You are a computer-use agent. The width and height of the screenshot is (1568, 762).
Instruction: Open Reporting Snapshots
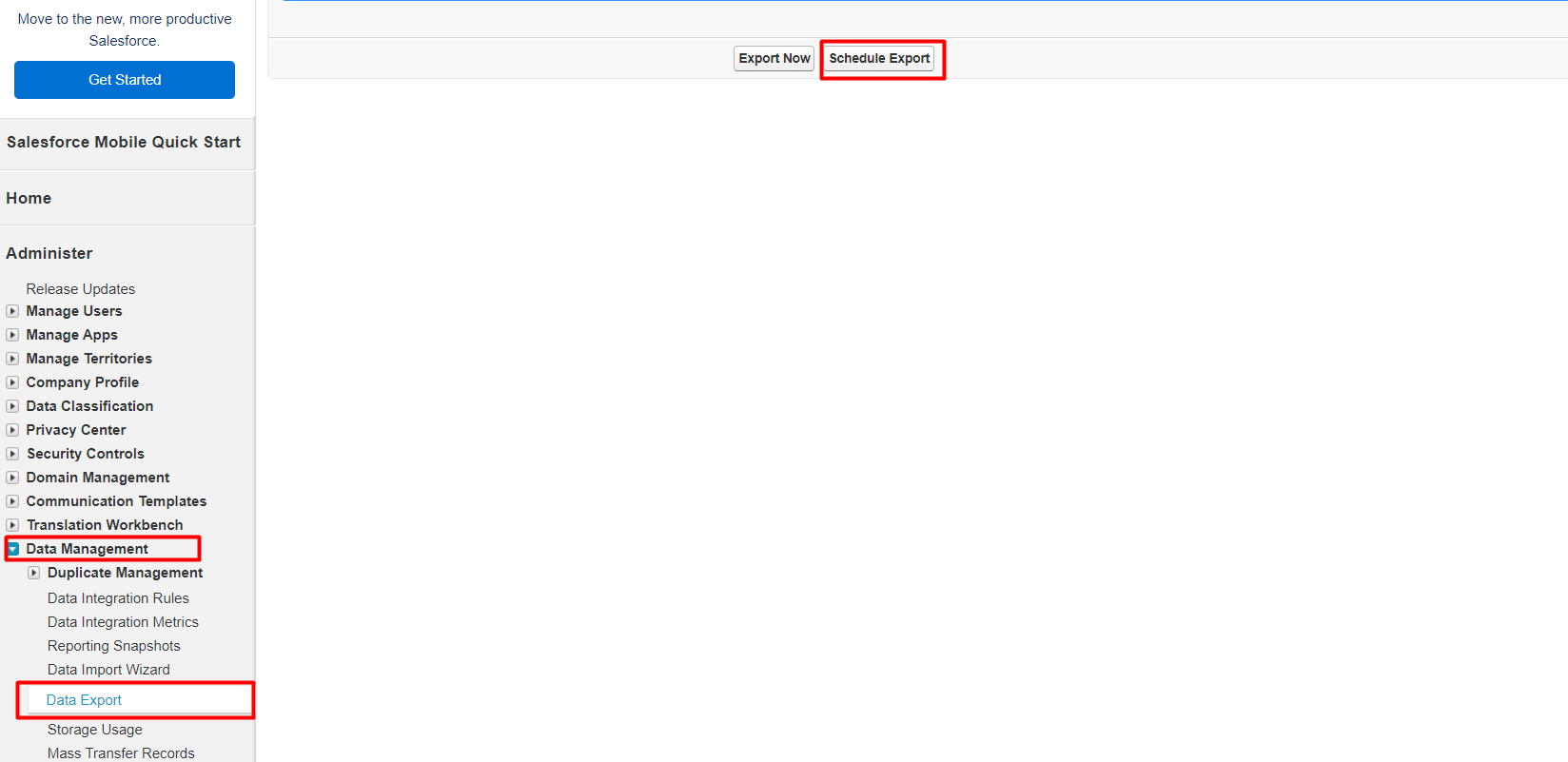click(114, 646)
